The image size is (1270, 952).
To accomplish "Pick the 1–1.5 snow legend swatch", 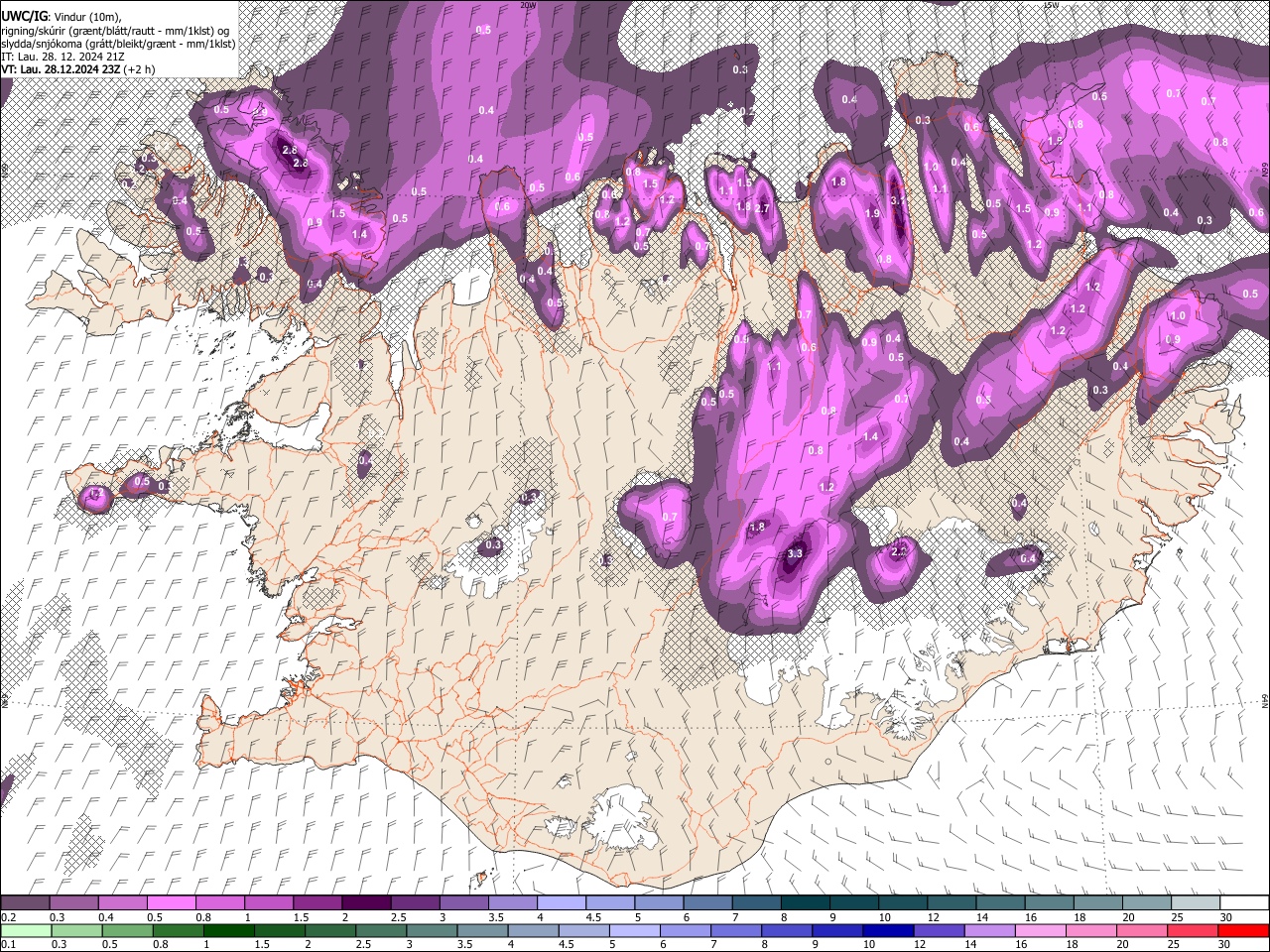I will click(269, 902).
